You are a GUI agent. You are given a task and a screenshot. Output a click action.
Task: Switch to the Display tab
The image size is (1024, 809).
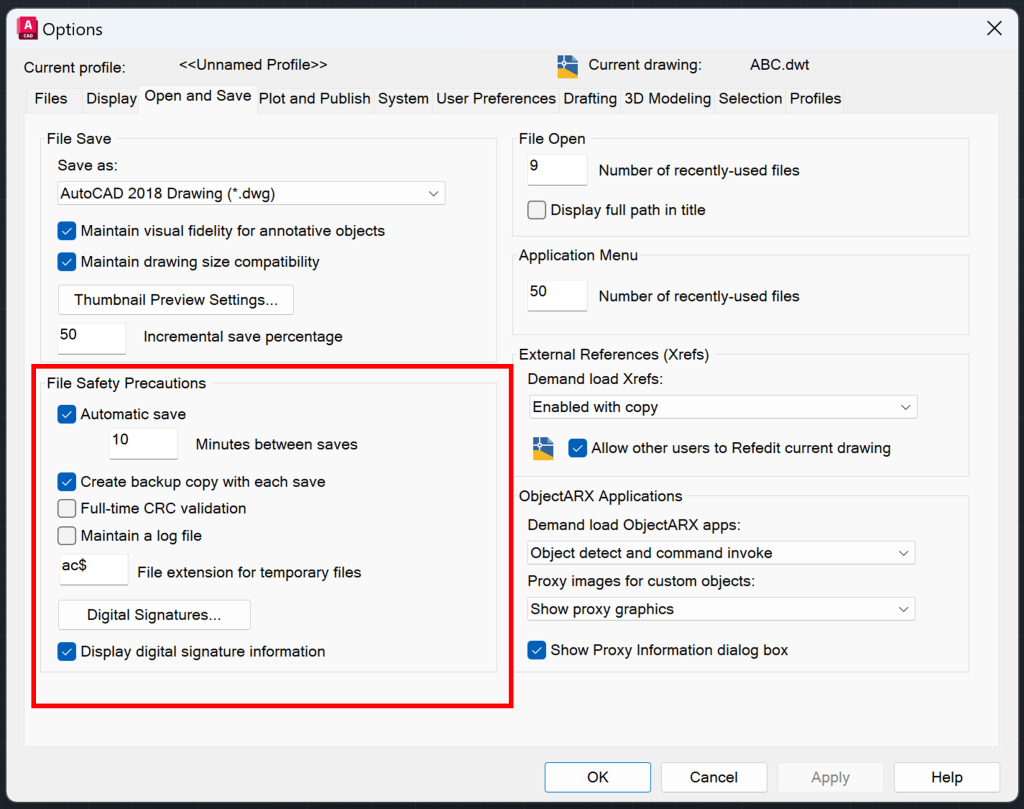tap(110, 98)
